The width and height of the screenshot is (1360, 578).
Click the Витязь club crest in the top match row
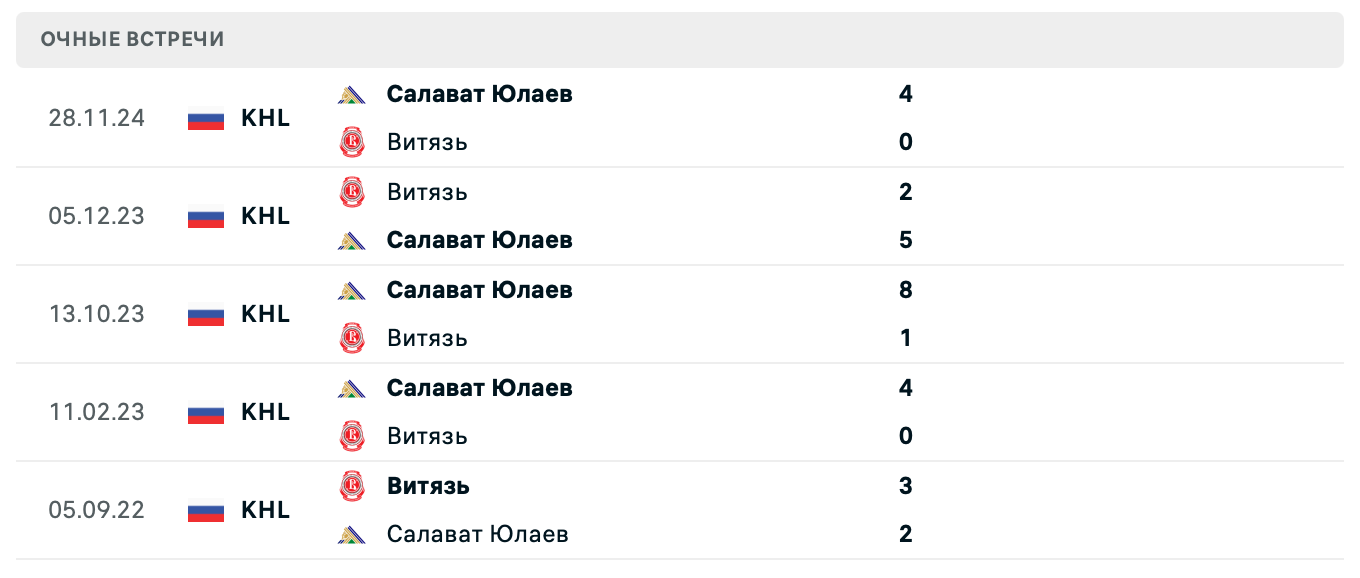352,142
